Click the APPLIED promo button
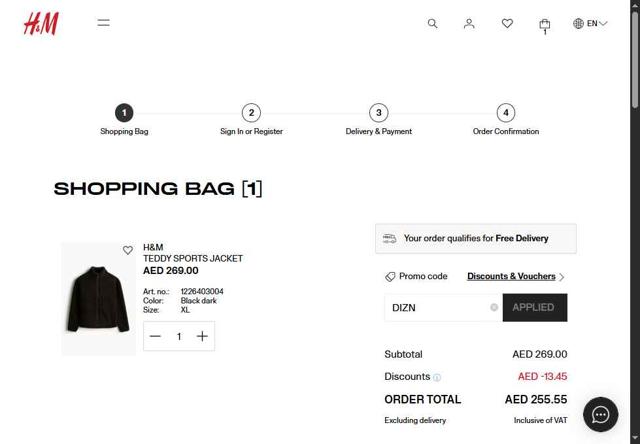640x444 pixels. [534, 307]
